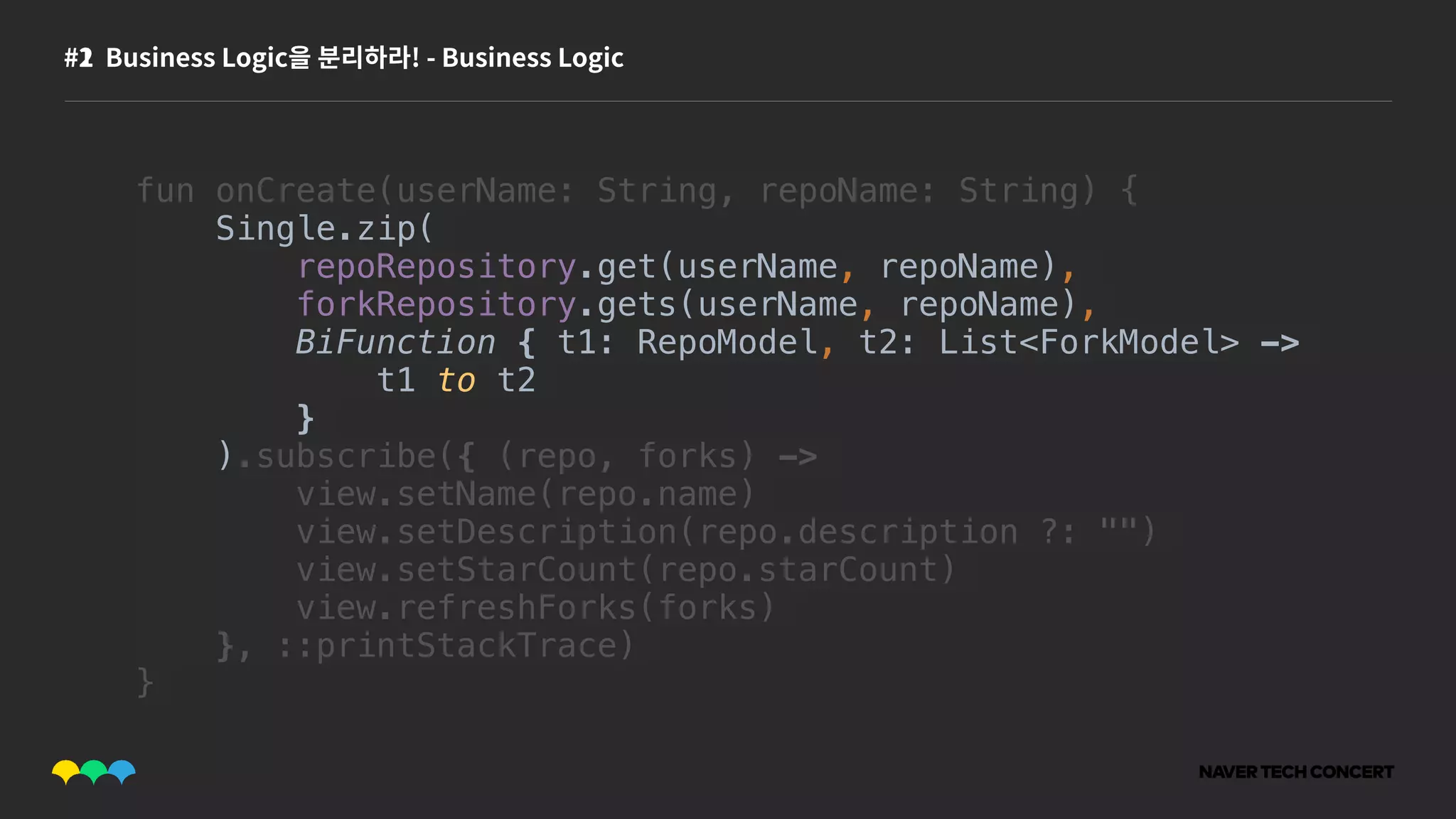Click 'repoRepository' in the code
The image size is (1456, 819).
coord(437,267)
